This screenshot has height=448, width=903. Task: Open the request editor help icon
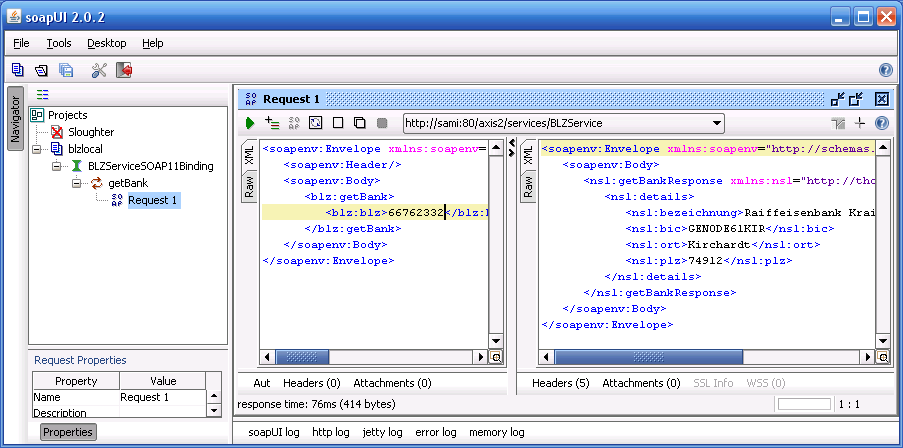point(882,123)
